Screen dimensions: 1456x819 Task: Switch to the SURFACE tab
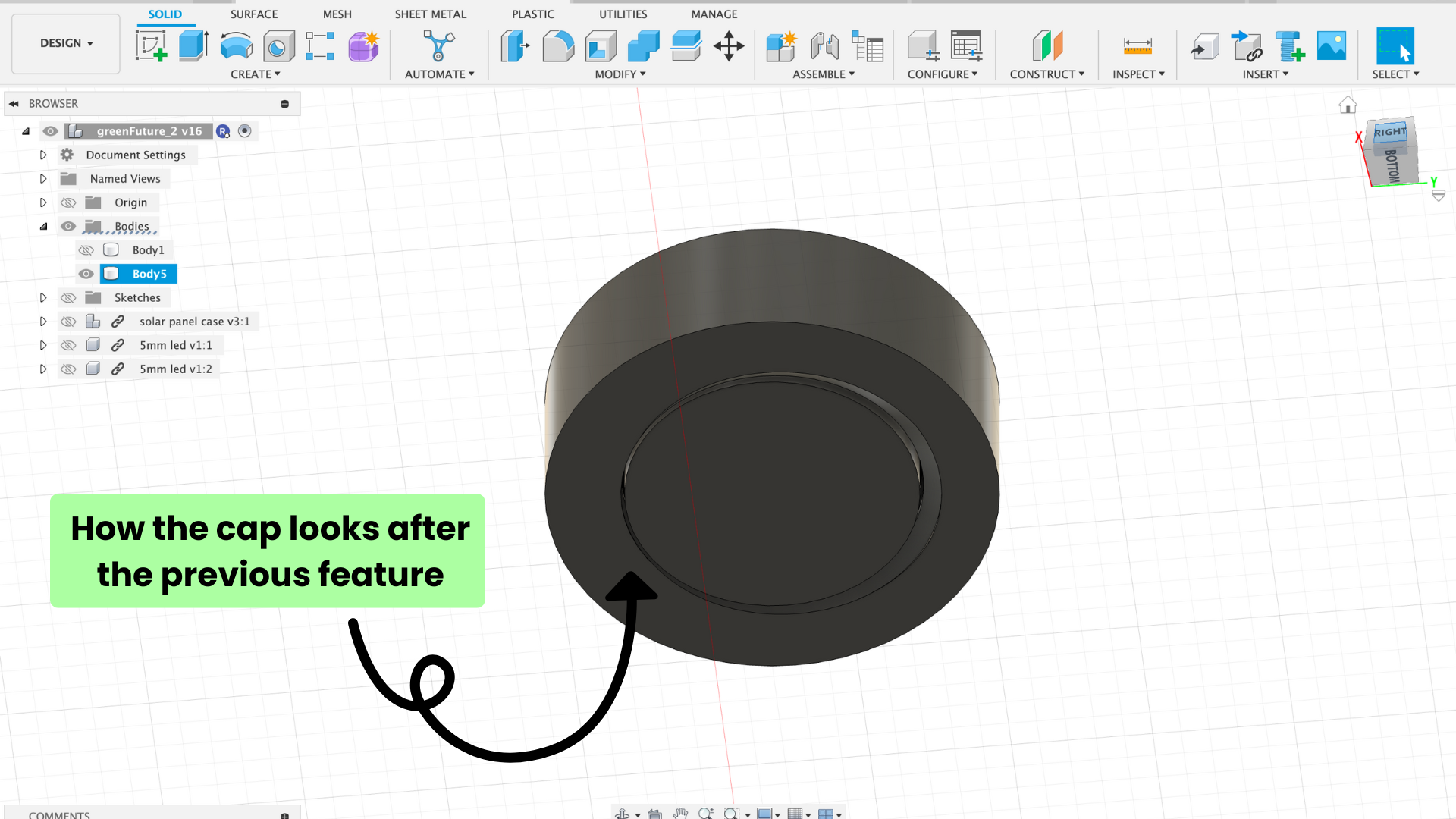(254, 14)
